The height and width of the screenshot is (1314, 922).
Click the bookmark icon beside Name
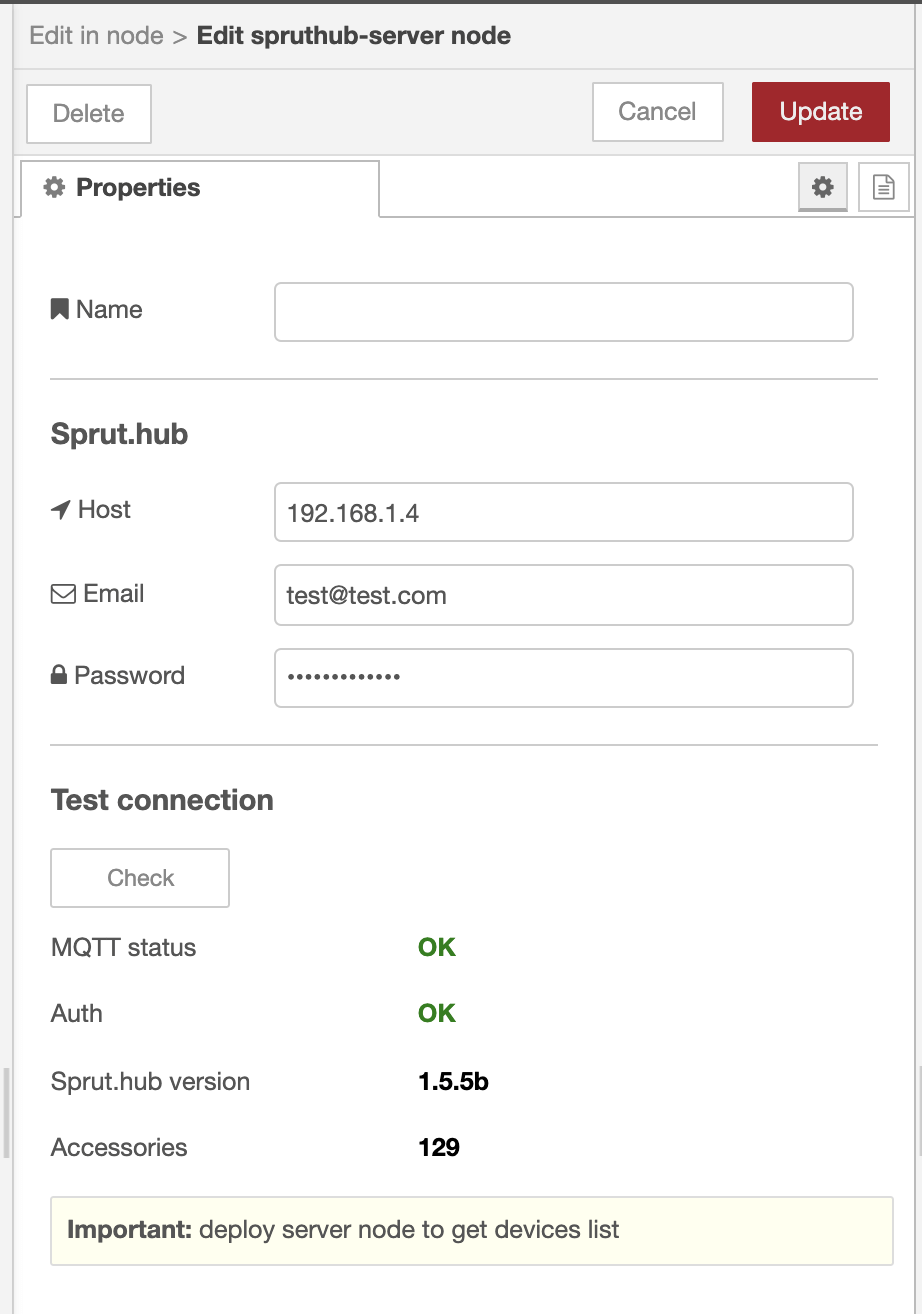(x=59, y=309)
